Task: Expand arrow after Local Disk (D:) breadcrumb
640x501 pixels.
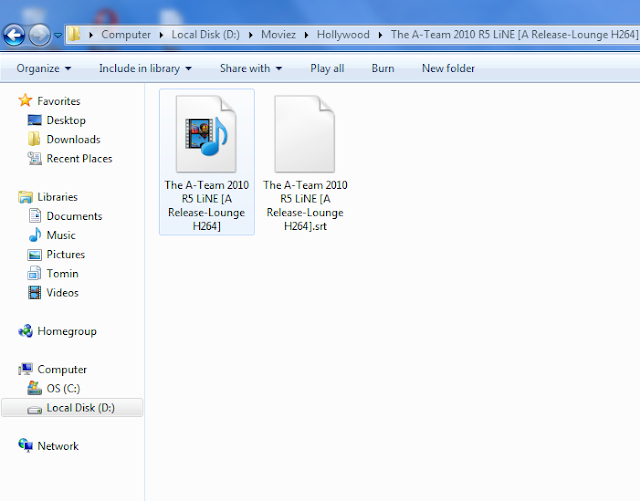Action: pyautogui.click(x=251, y=35)
